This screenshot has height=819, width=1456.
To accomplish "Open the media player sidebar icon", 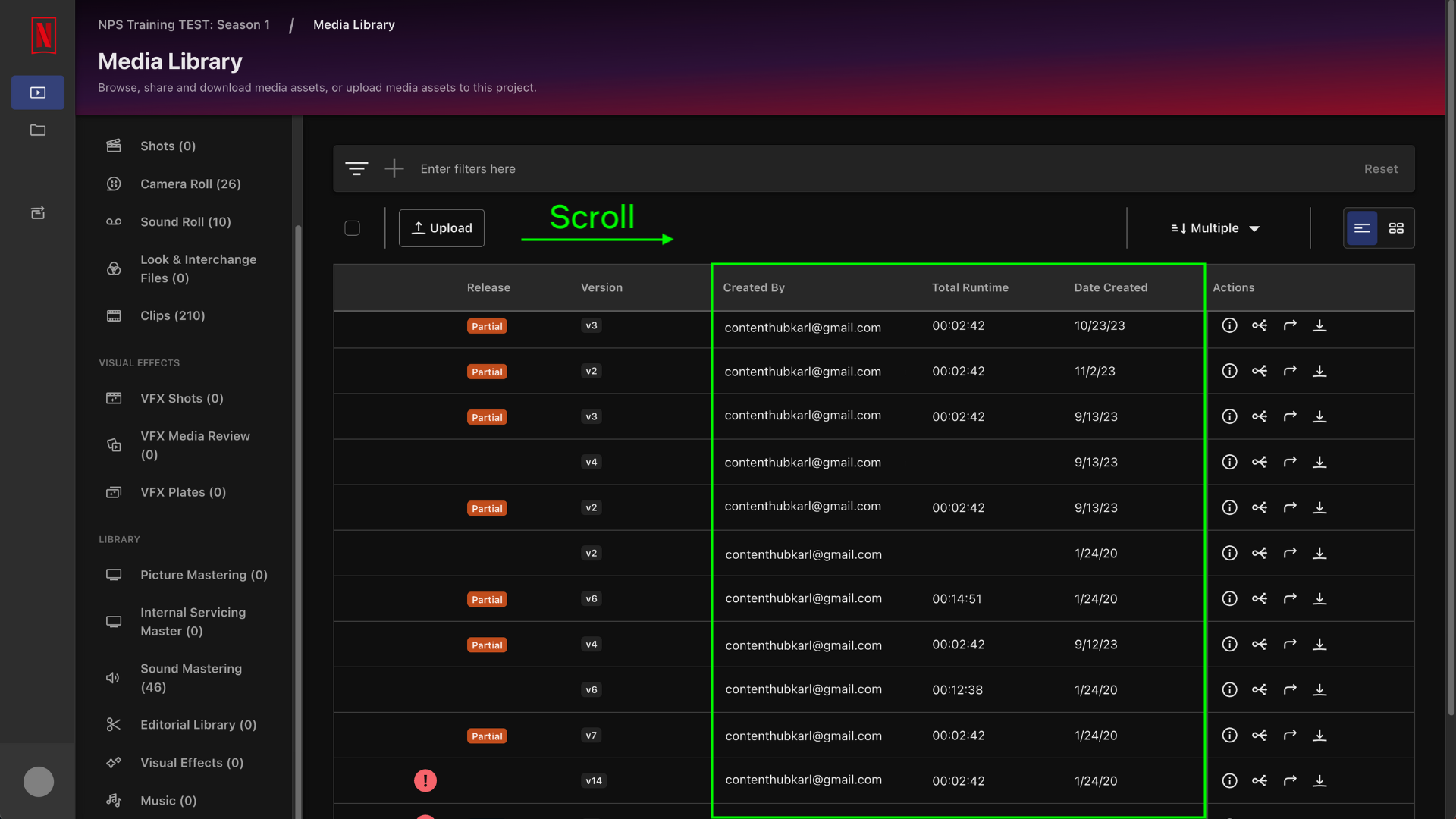I will [38, 93].
